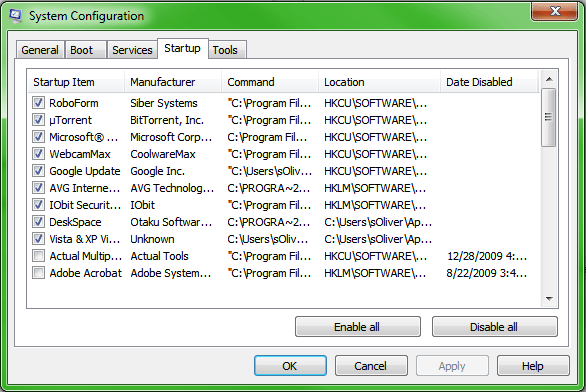Select the Google Inc. manufacturer cell
This screenshot has width=586, height=392.
(157, 171)
